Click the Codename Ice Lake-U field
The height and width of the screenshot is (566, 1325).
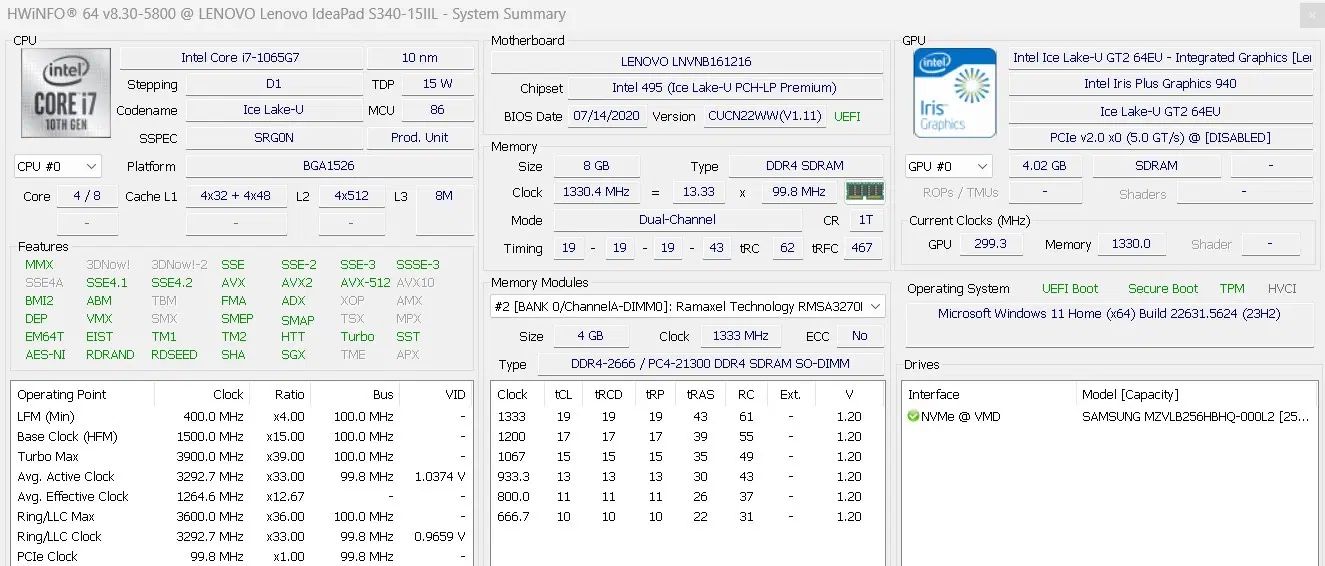pyautogui.click(x=273, y=110)
